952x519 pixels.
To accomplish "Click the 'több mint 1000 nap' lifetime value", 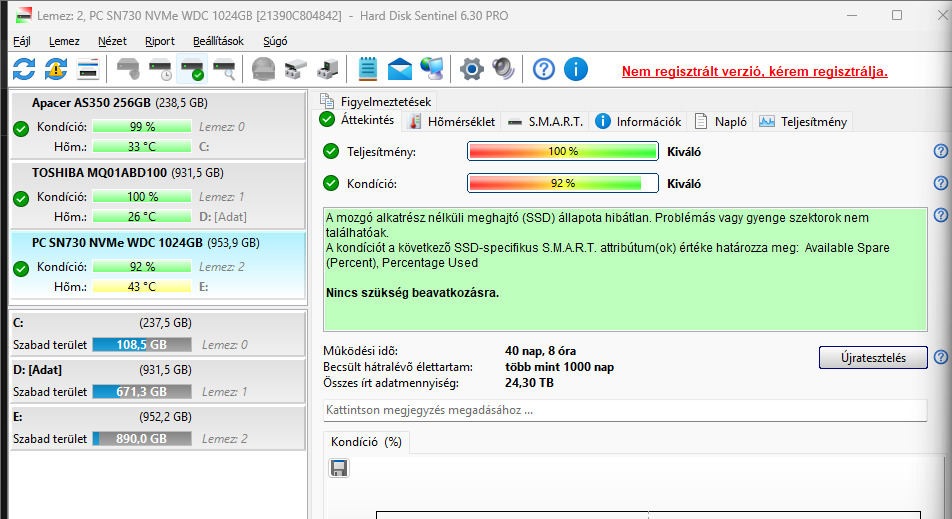I will click(x=559, y=367).
